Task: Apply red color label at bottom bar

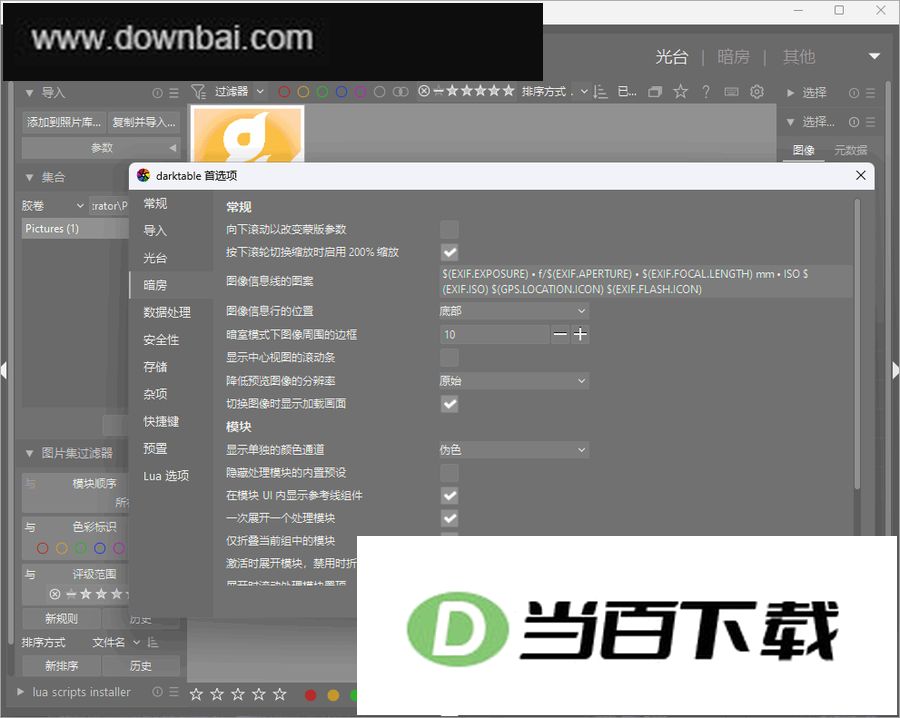Action: click(x=311, y=696)
